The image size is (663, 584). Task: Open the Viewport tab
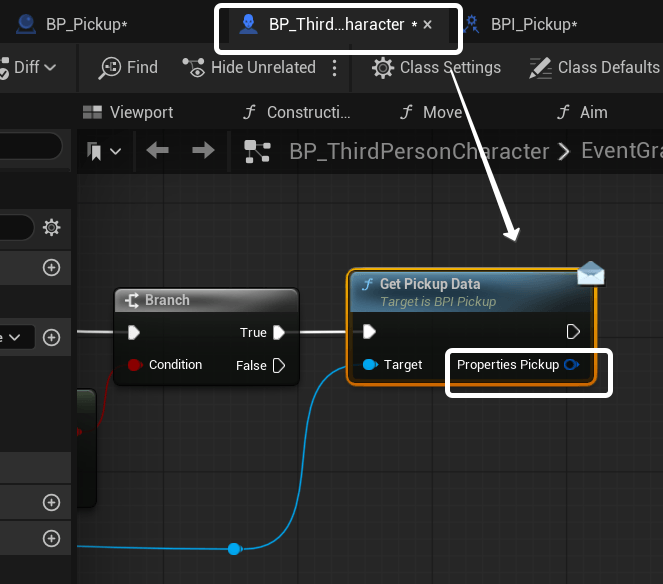coord(128,112)
